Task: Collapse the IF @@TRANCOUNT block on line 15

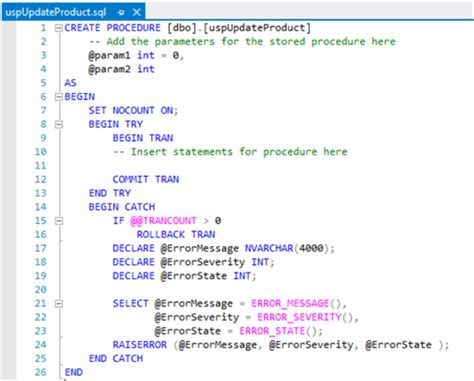Action: click(59, 221)
